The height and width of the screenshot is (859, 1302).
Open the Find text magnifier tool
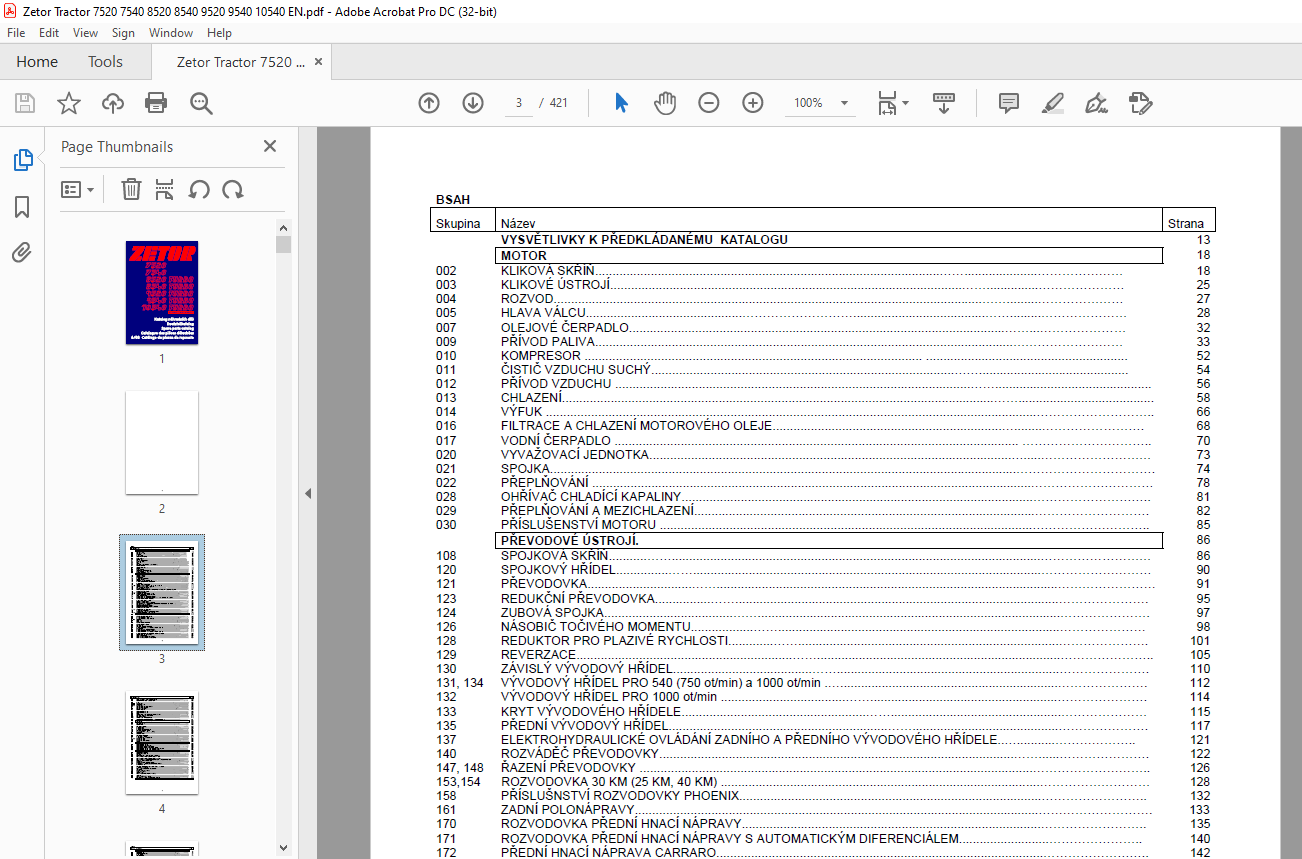(x=201, y=103)
